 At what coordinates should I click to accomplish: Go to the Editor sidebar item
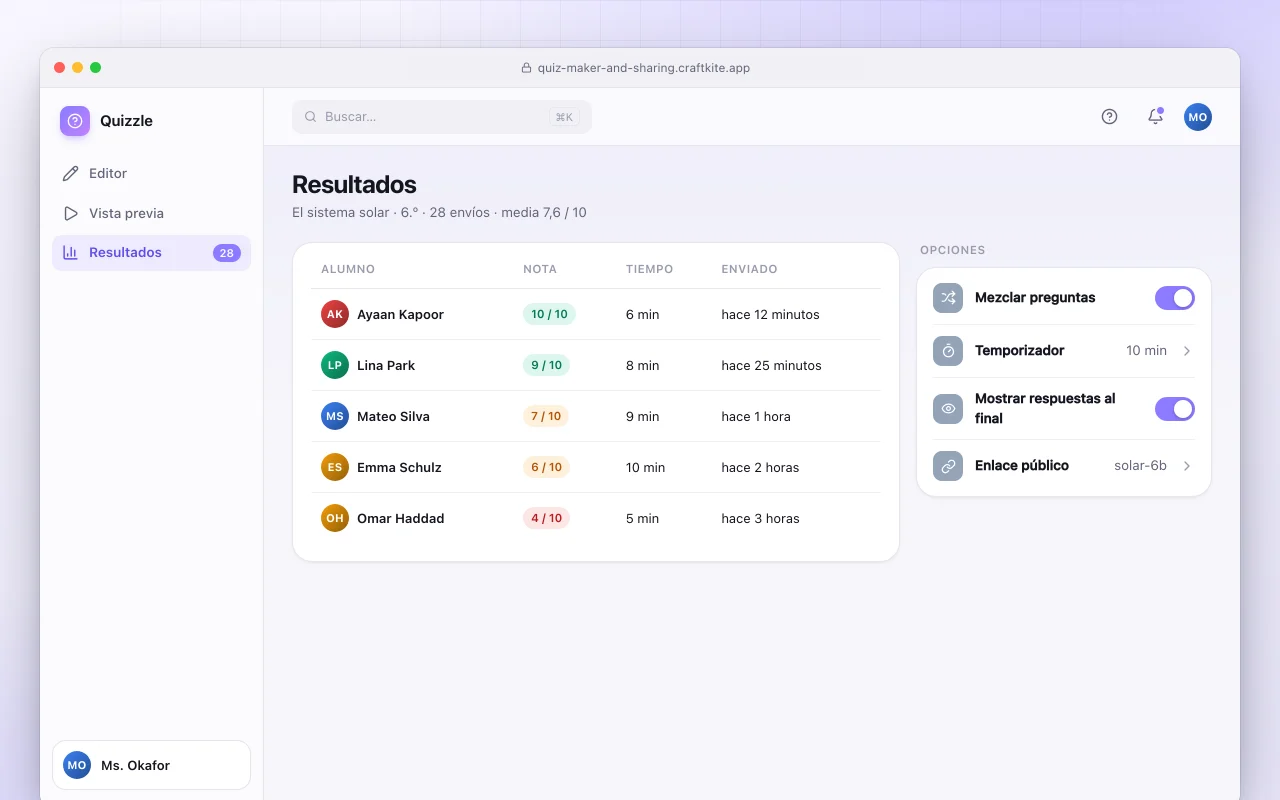[151, 173]
